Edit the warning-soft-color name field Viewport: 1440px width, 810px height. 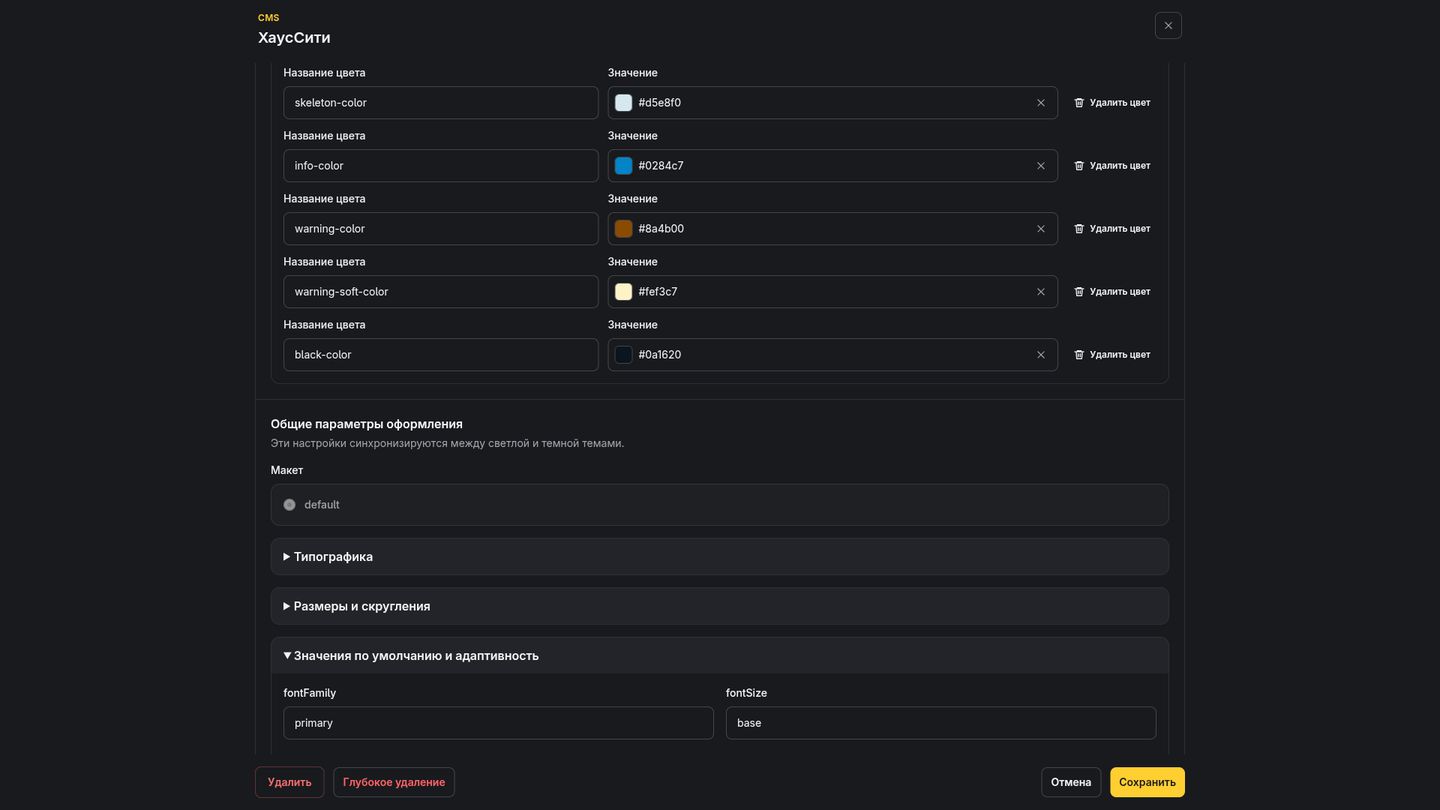tap(441, 292)
